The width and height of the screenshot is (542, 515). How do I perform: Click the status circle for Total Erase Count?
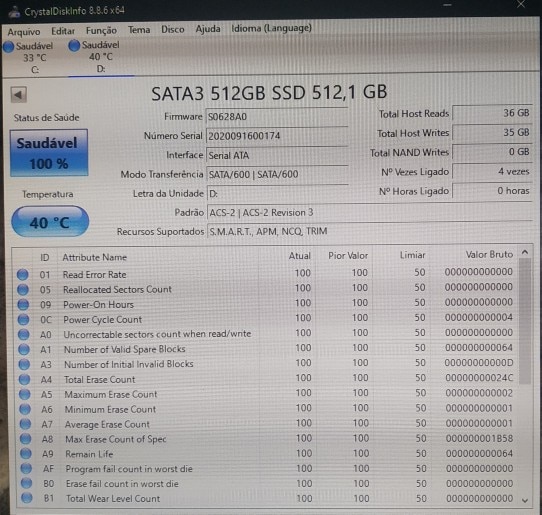pos(24,379)
